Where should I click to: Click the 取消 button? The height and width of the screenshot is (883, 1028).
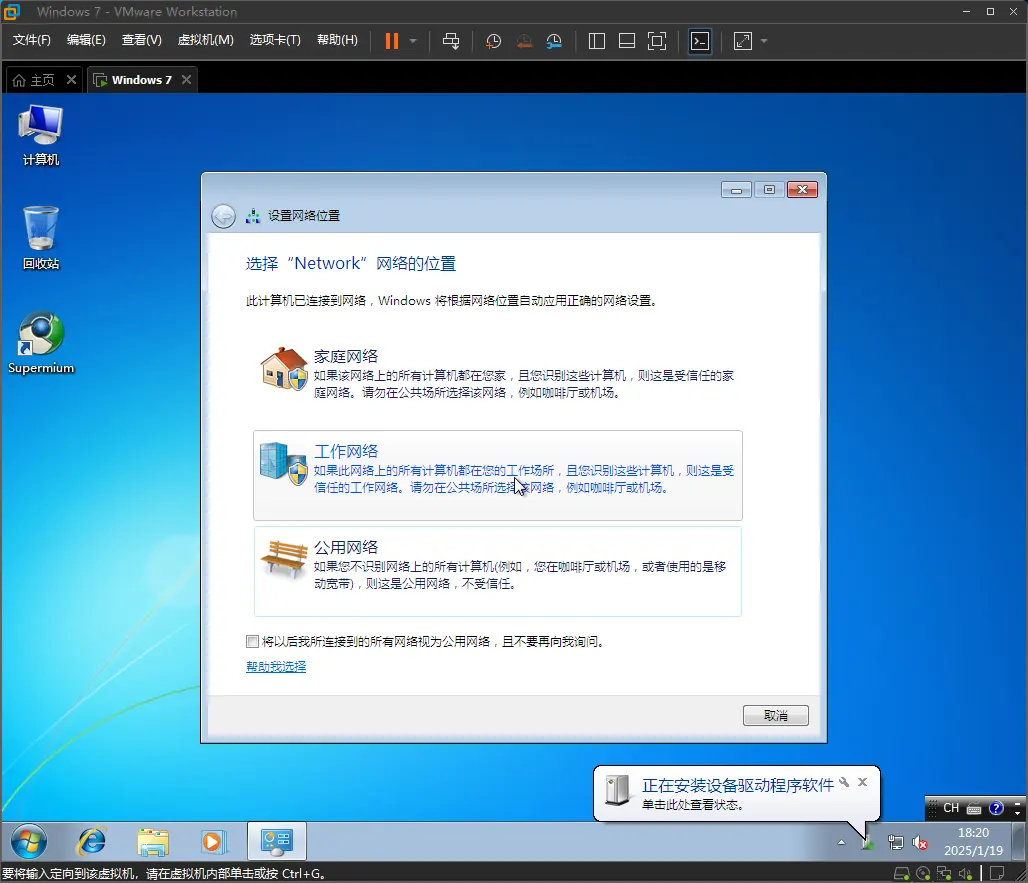[776, 715]
